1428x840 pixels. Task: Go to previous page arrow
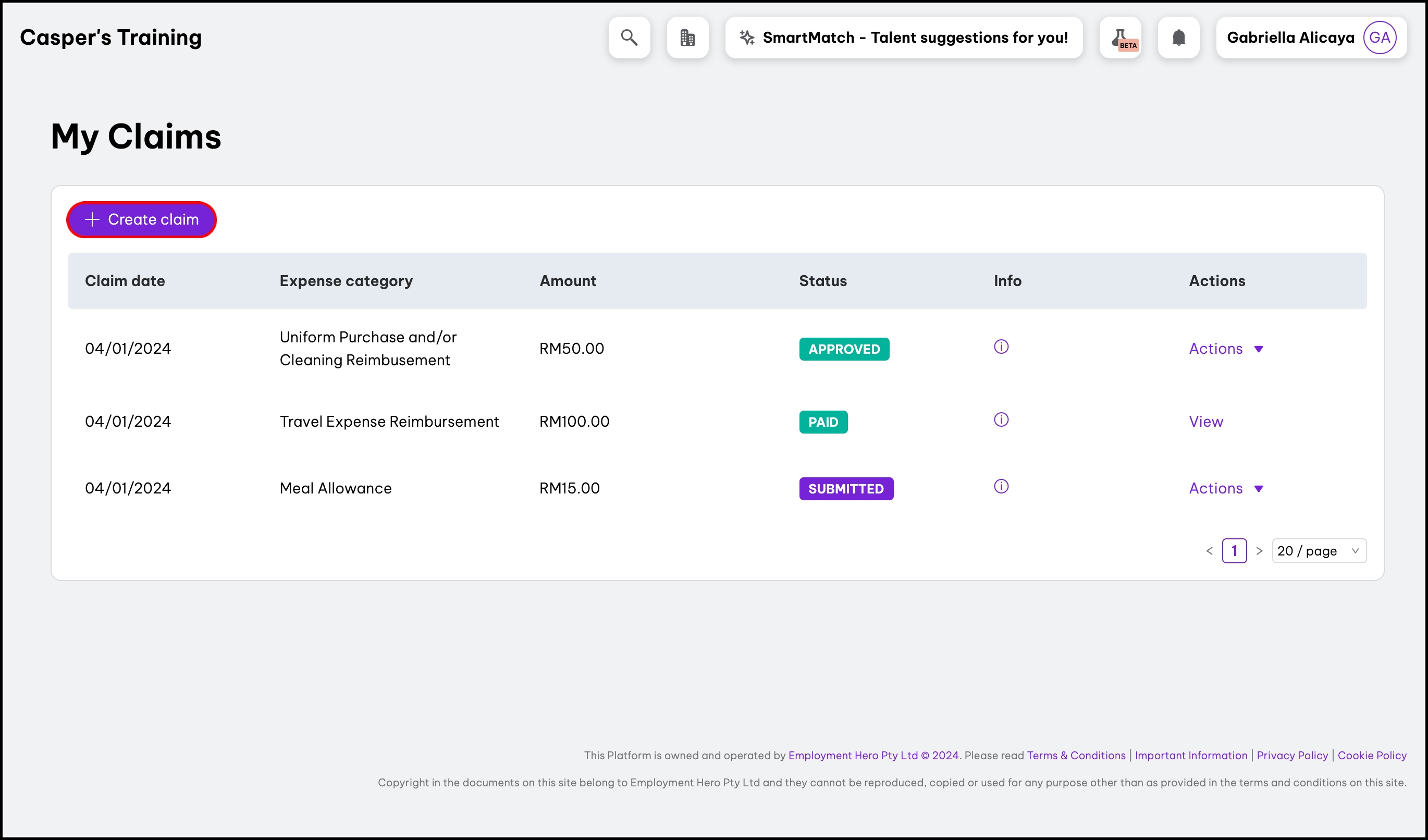click(x=1209, y=551)
